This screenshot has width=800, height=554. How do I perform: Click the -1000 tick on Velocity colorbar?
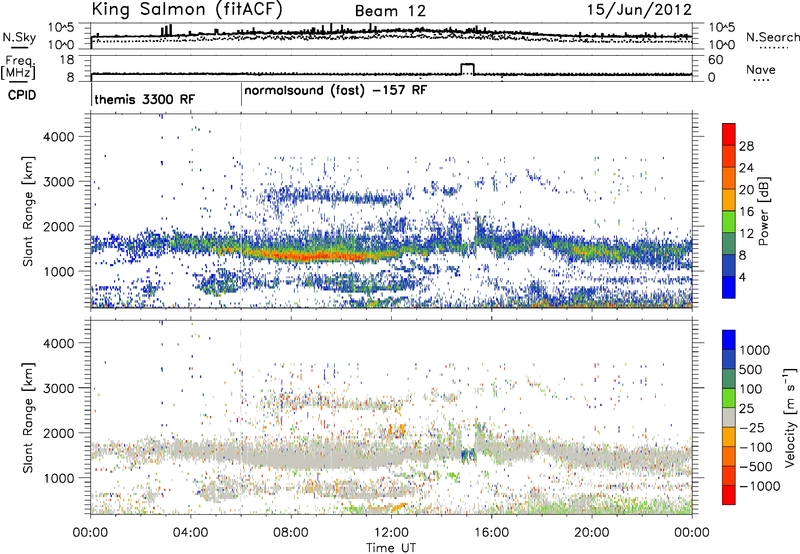pyautogui.click(x=759, y=486)
